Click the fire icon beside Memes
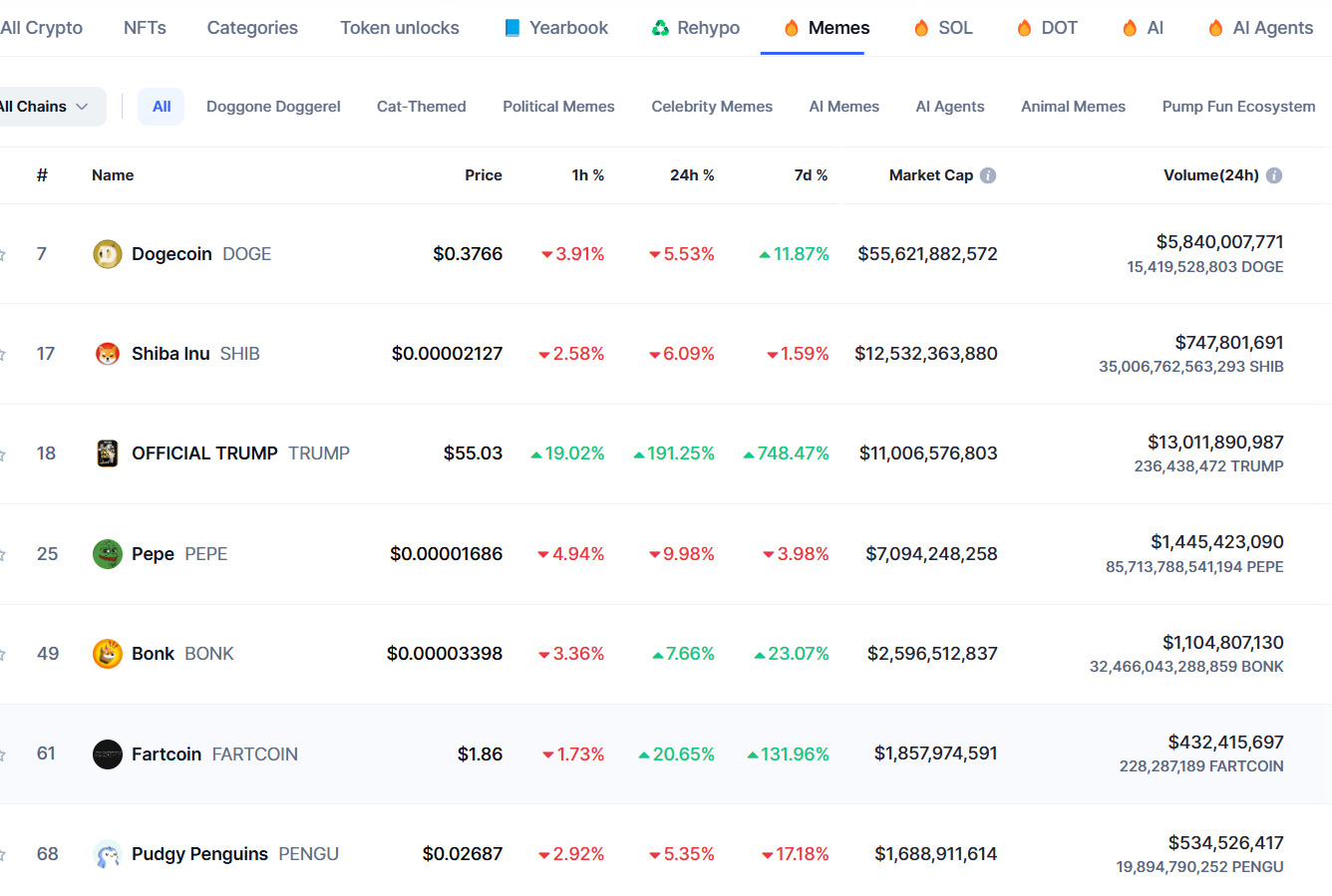 [792, 28]
